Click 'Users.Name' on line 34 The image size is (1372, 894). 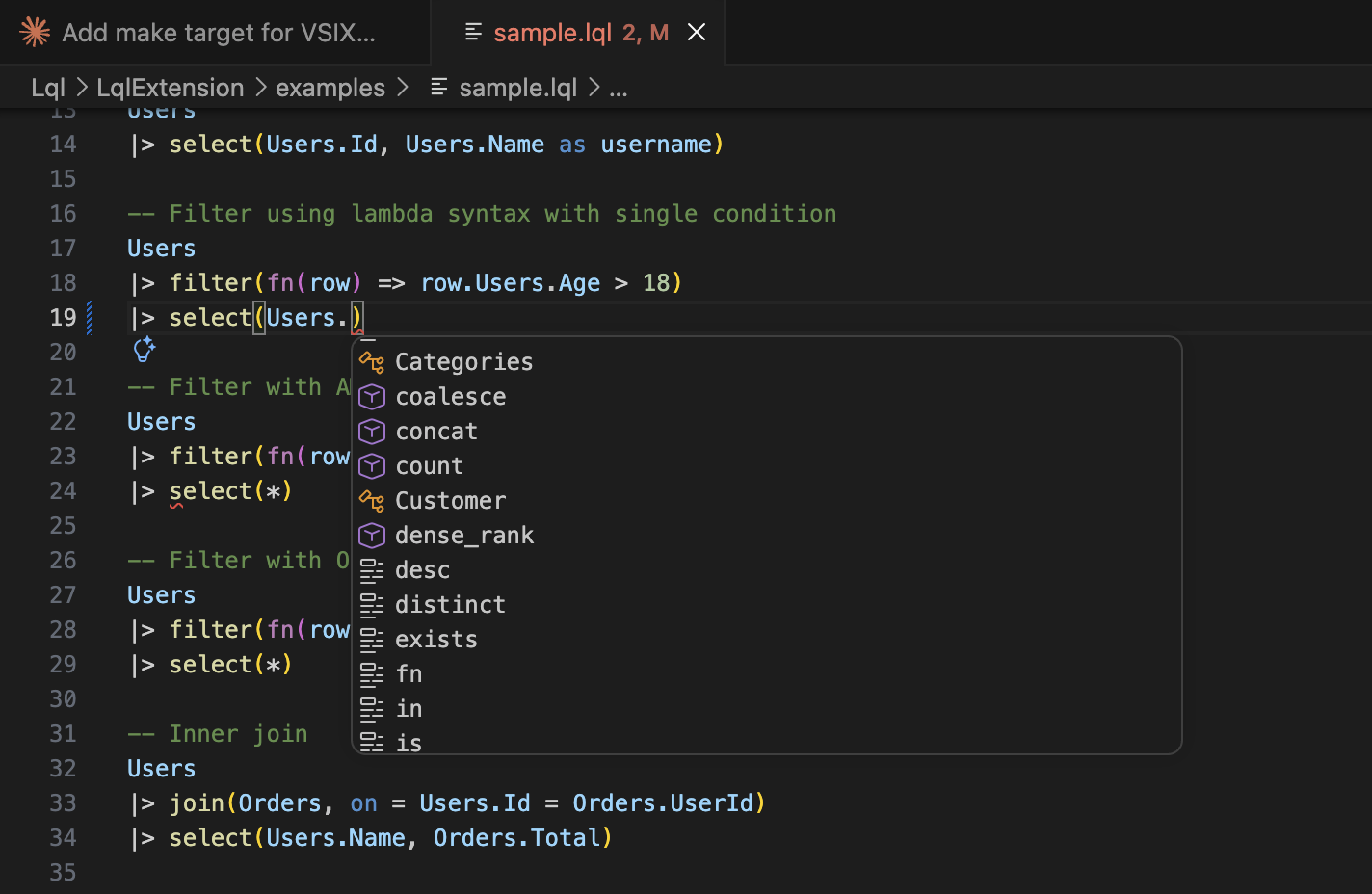335,838
